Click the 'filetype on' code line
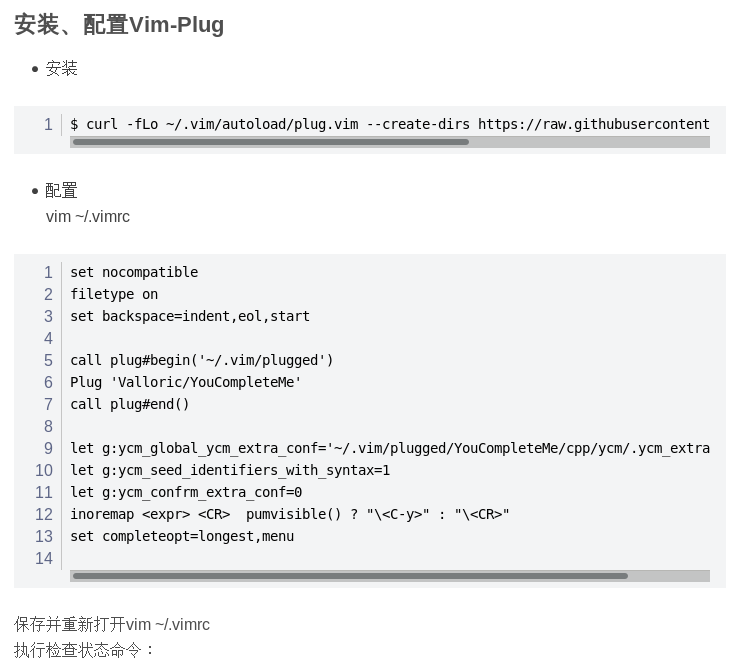This screenshot has width=733, height=661. (114, 294)
